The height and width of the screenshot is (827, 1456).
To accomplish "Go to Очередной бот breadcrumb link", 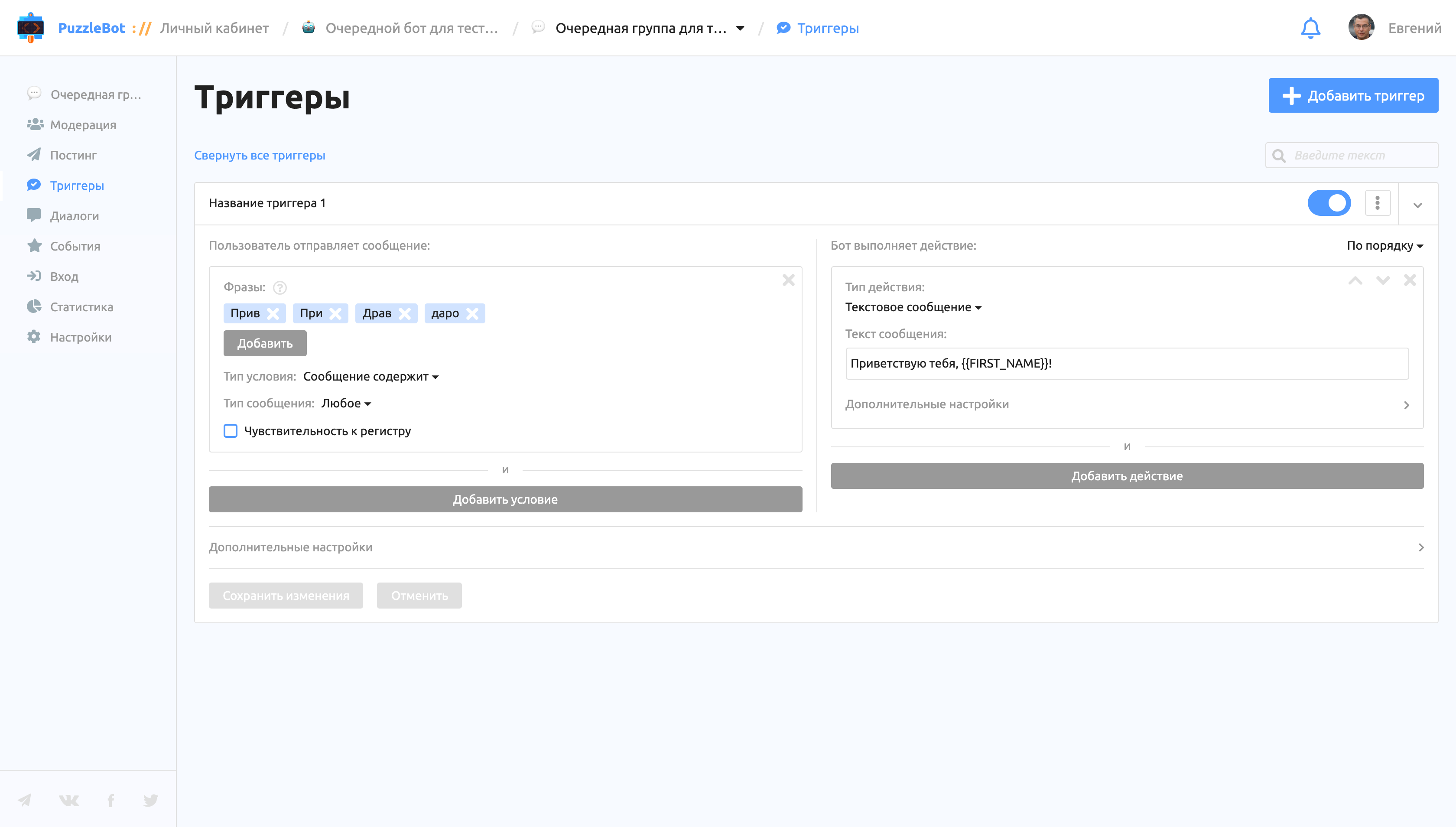I will pos(412,28).
